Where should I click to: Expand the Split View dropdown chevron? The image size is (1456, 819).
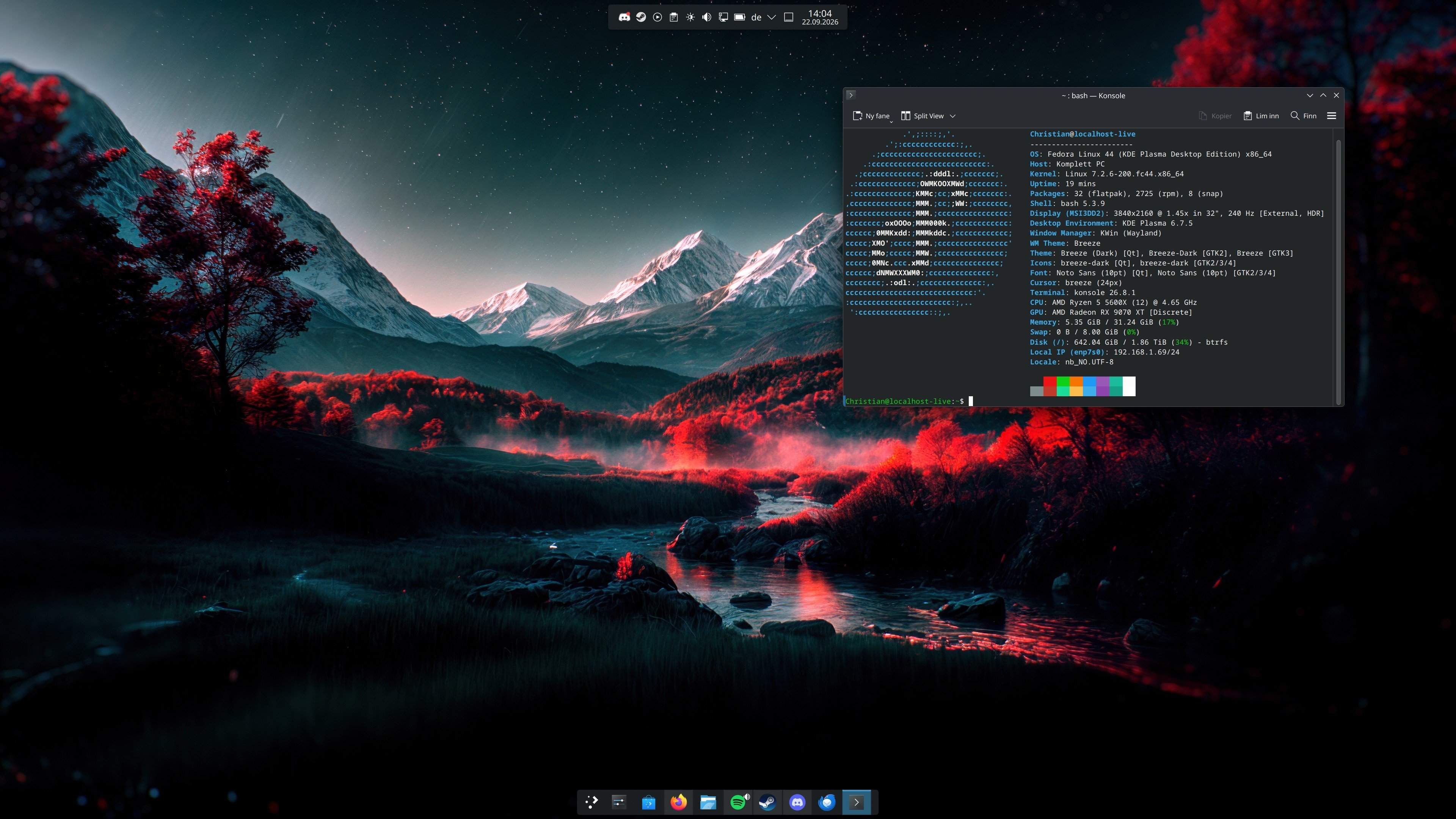tap(952, 116)
